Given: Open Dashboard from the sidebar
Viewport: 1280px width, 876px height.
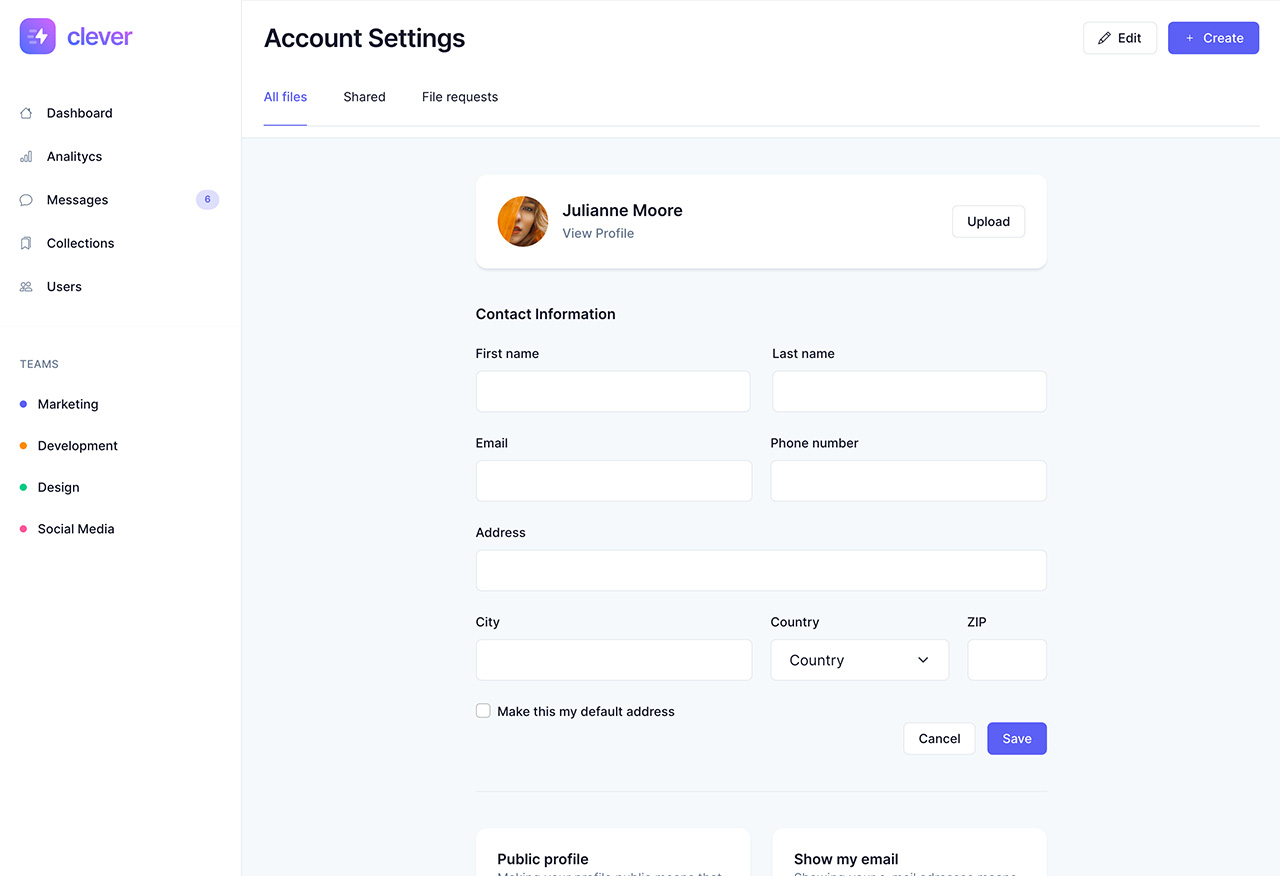Looking at the screenshot, I should [x=79, y=113].
